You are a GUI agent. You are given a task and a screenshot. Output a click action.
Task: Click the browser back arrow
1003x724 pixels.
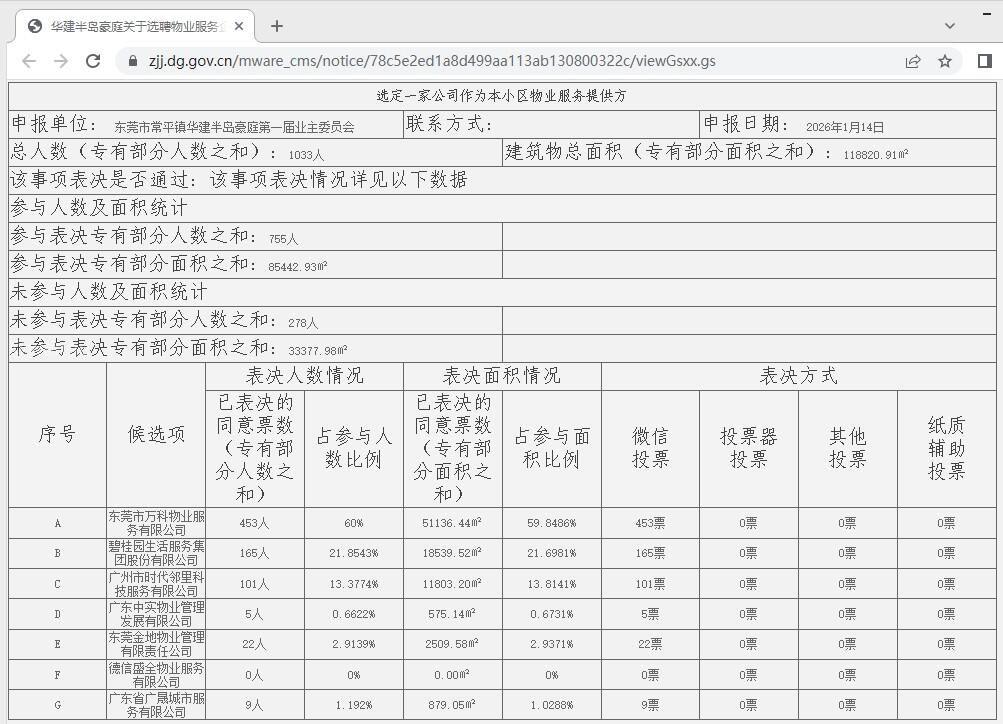pos(29,61)
